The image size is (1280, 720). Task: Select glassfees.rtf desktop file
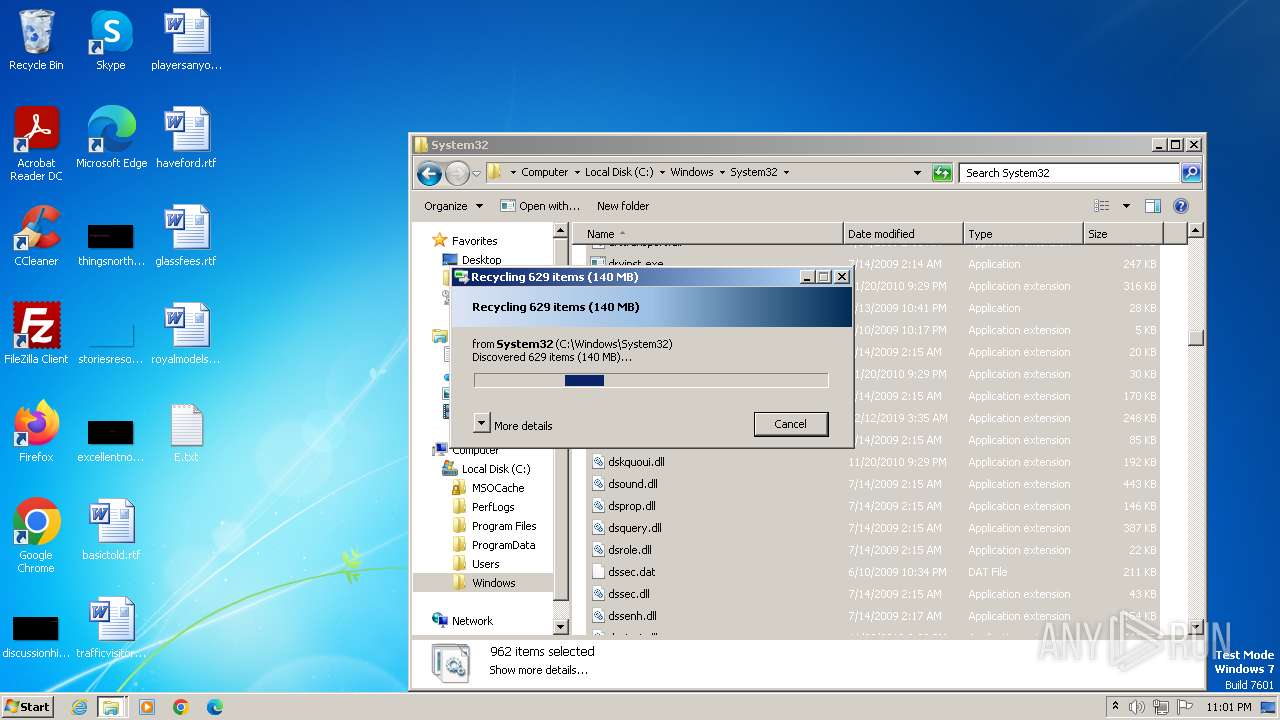[x=186, y=236]
